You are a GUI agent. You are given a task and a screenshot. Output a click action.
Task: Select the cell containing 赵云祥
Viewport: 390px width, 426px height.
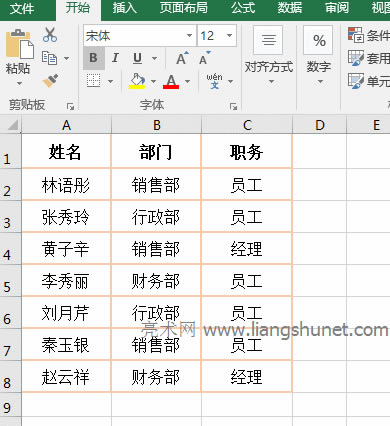point(66,376)
